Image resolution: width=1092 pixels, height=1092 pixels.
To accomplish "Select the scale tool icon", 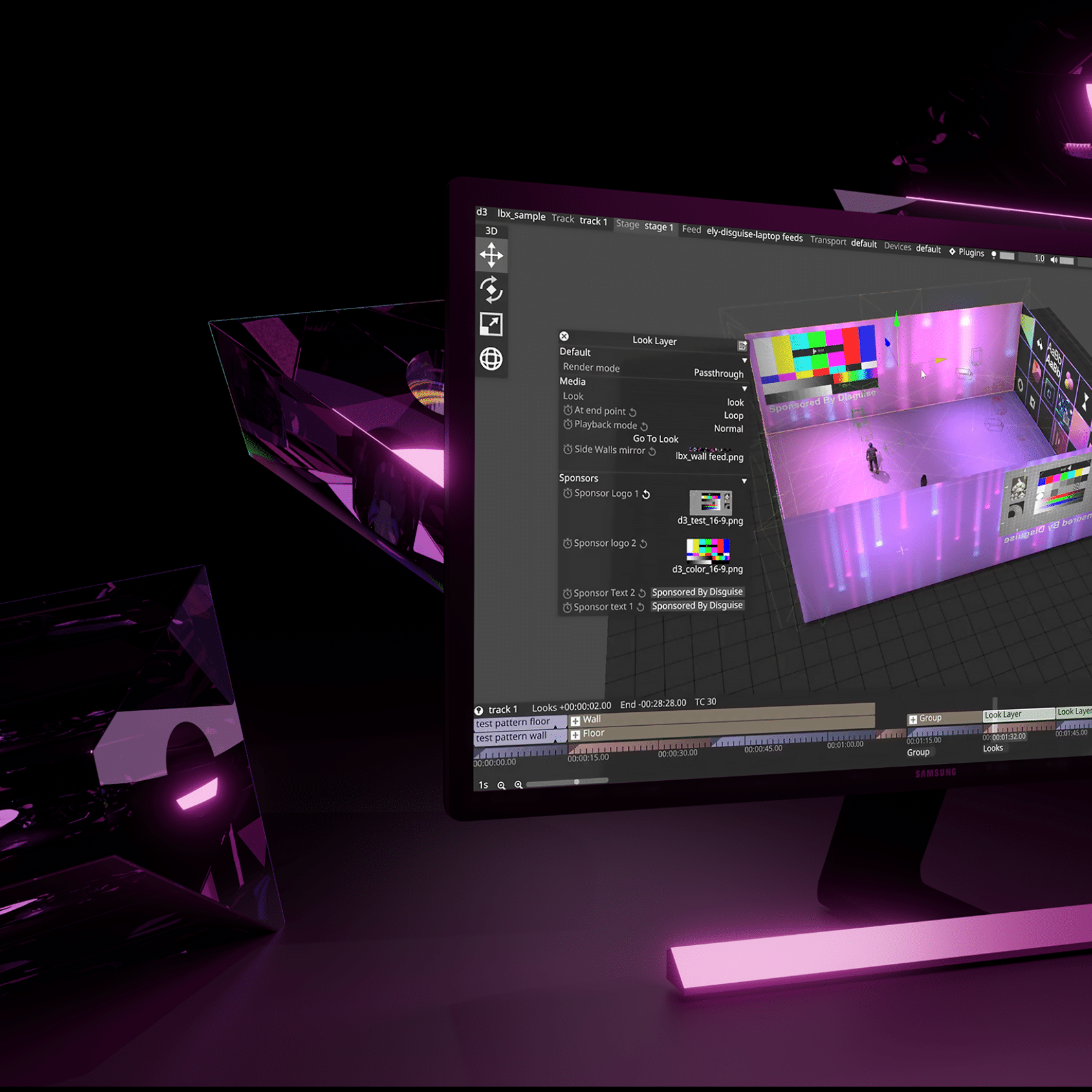I will [492, 324].
